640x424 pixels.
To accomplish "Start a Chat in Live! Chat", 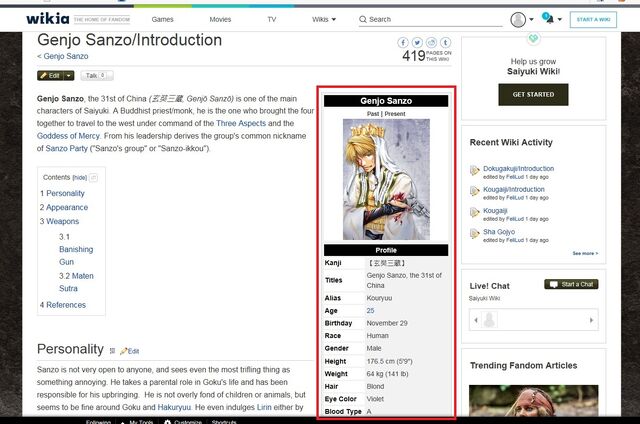I will (x=571, y=284).
